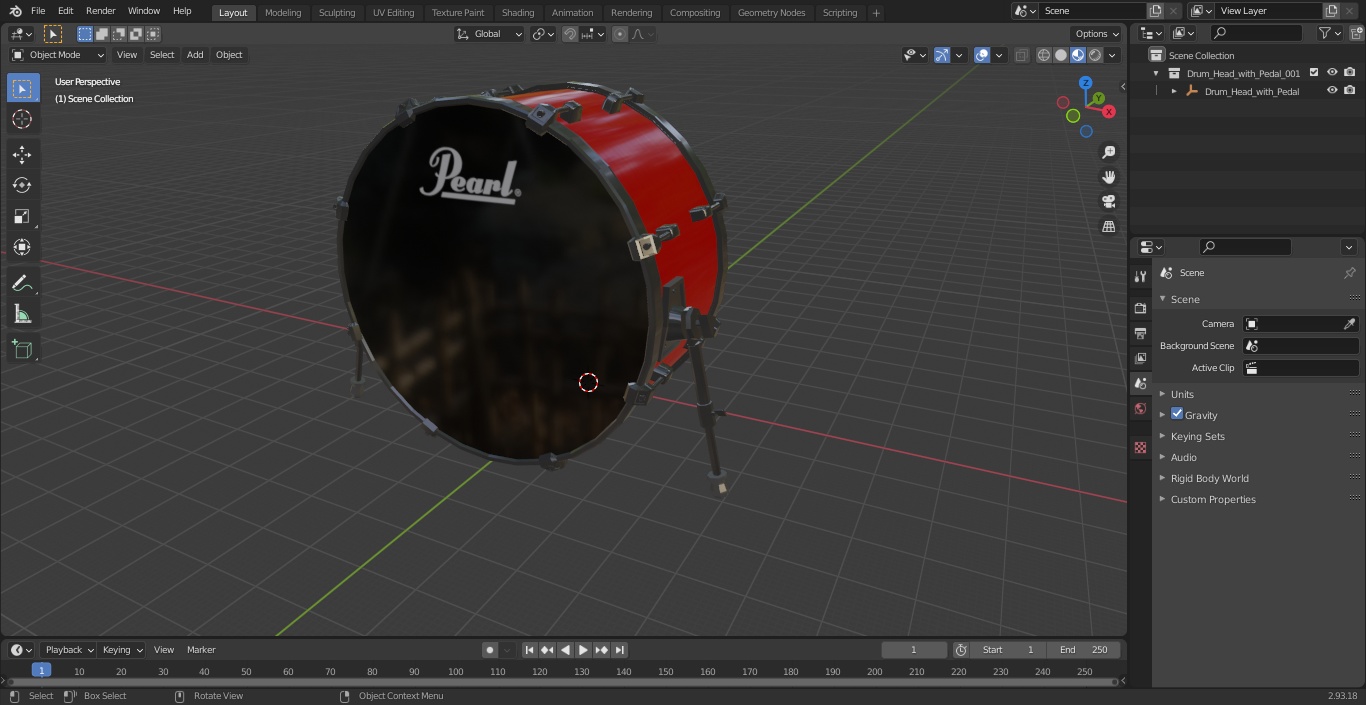Open the Output properties tab
Image resolution: width=1366 pixels, height=705 pixels.
coord(1140,333)
